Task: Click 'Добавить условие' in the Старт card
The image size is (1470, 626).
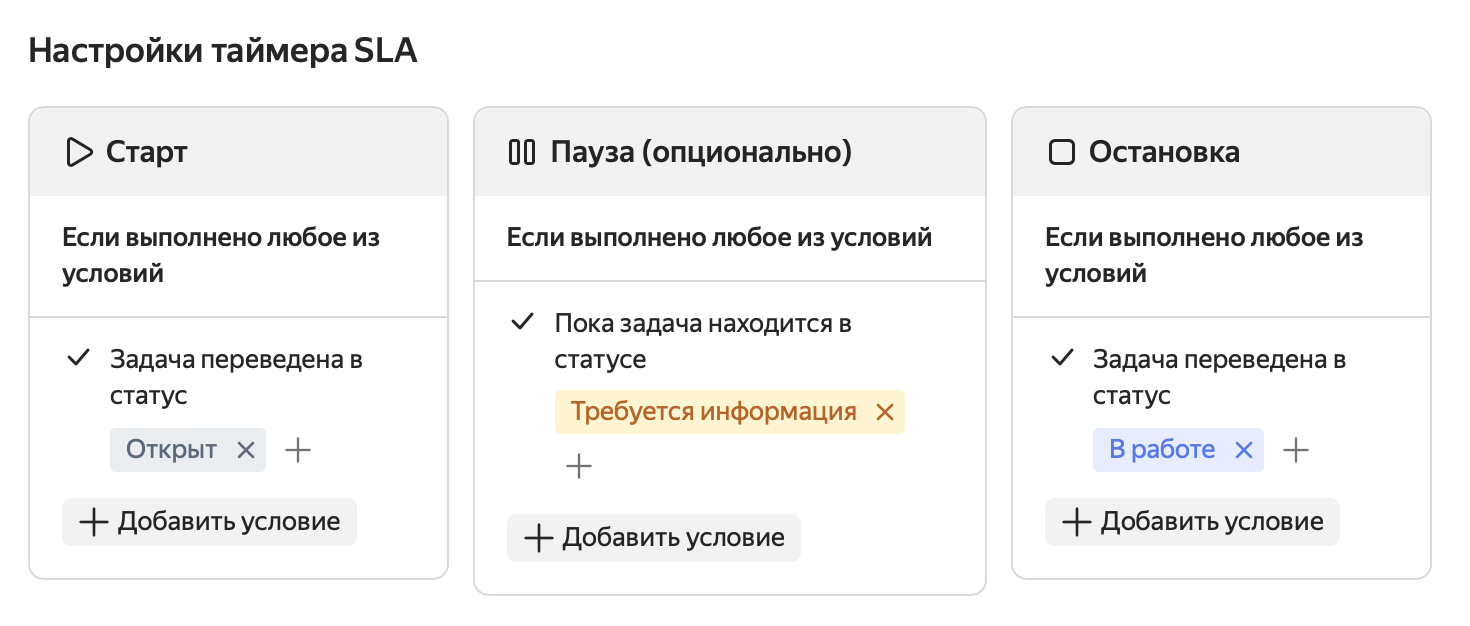Action: (x=209, y=521)
